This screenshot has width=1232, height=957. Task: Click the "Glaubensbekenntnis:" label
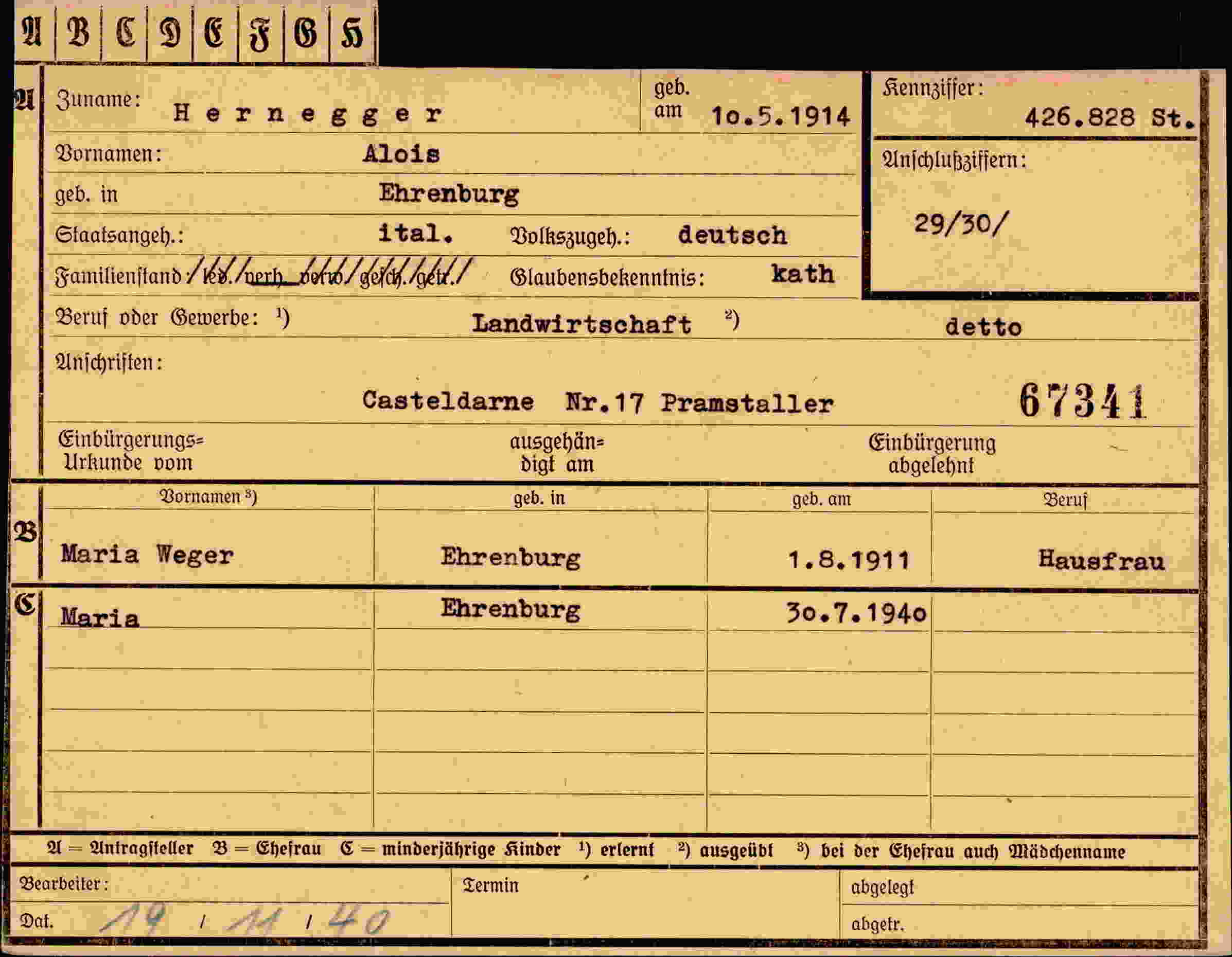(x=607, y=277)
